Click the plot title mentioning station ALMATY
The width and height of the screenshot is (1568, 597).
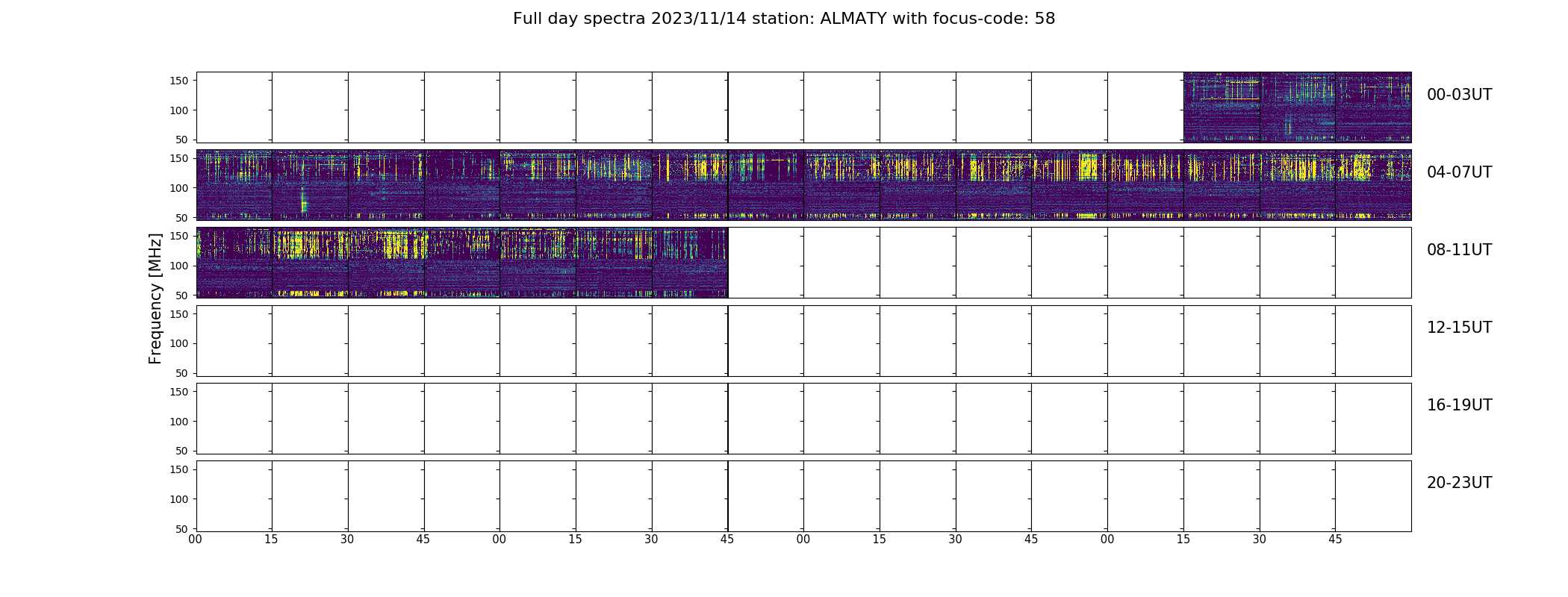[x=784, y=19]
